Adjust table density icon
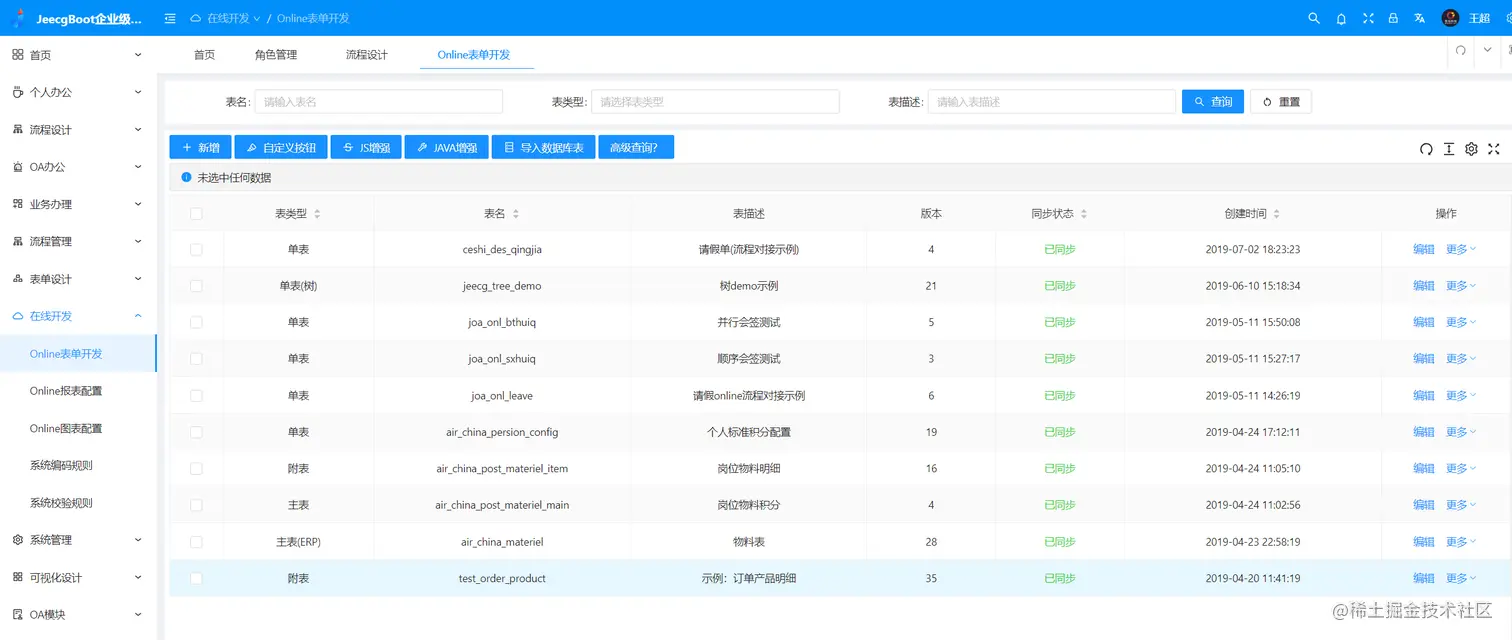The height and width of the screenshot is (640, 1512). coord(1449,149)
